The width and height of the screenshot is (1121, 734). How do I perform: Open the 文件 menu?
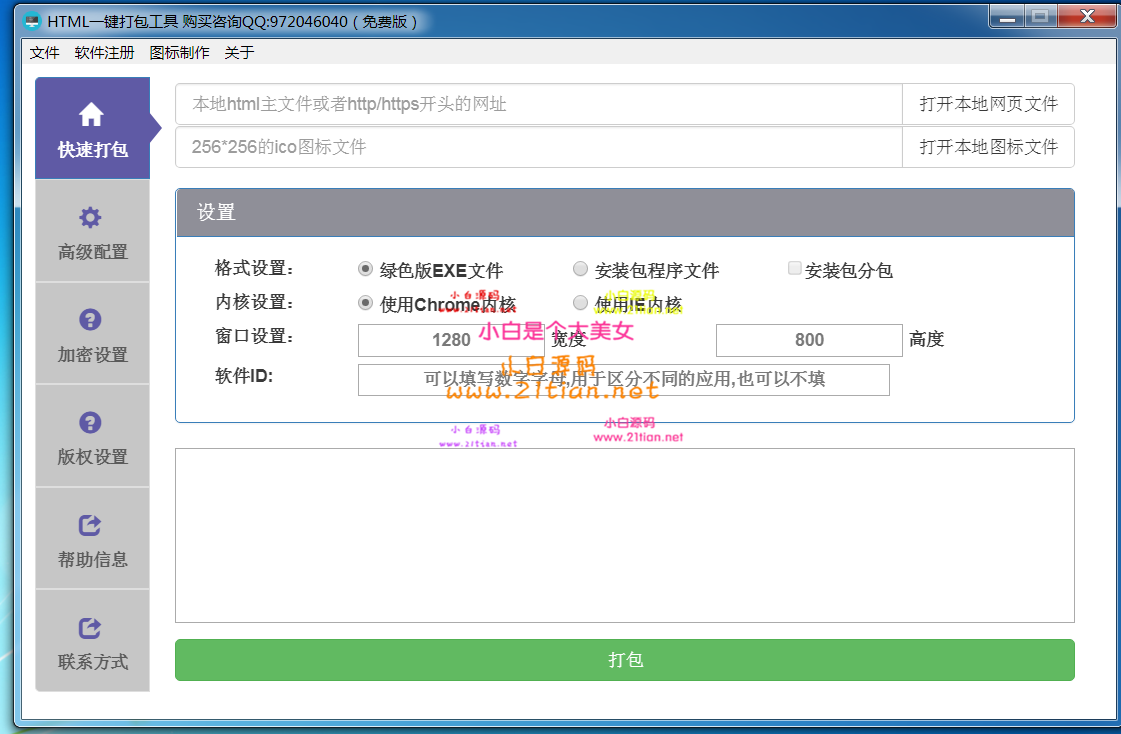[x=45, y=53]
